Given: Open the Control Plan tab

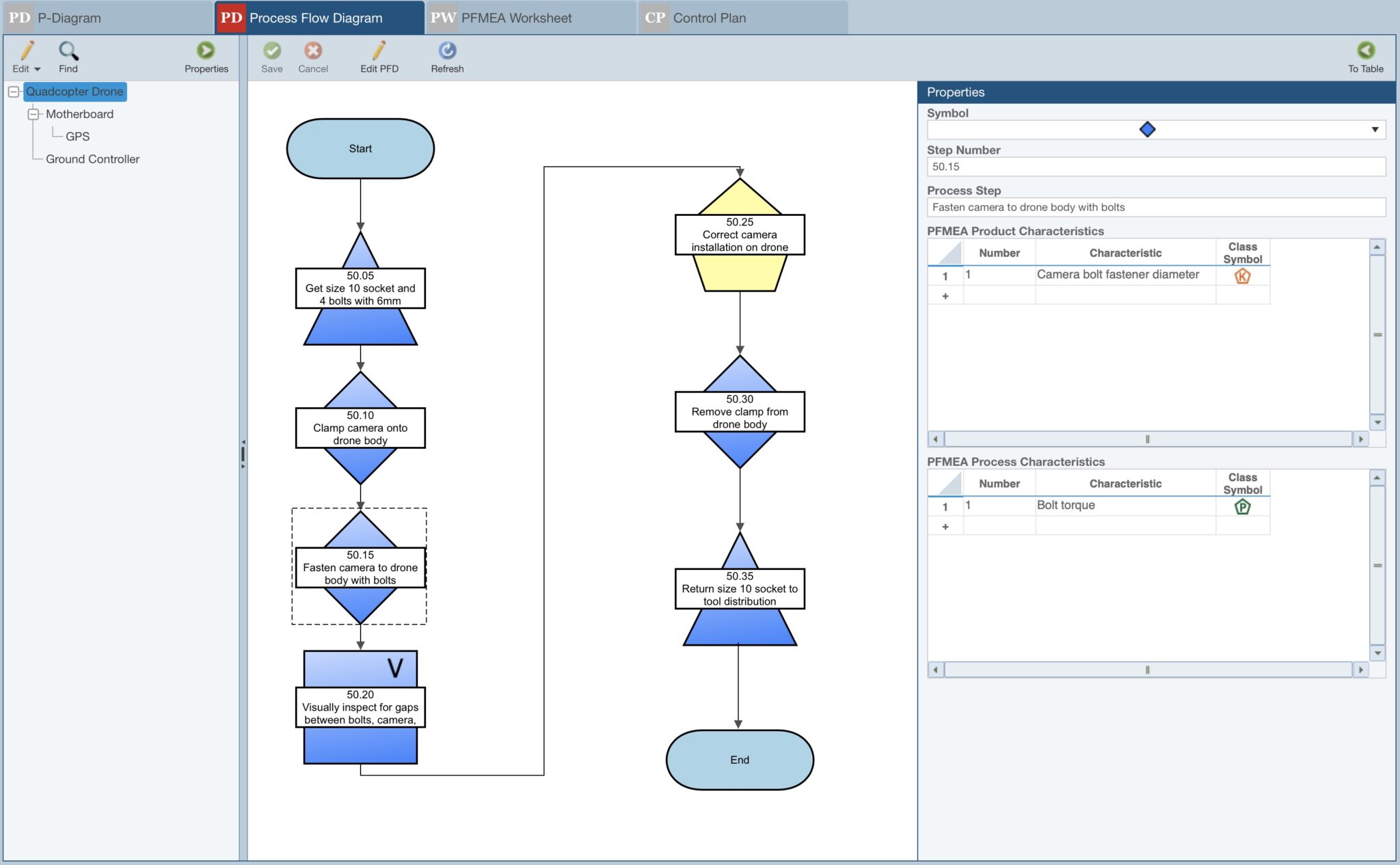Looking at the screenshot, I should 708,18.
